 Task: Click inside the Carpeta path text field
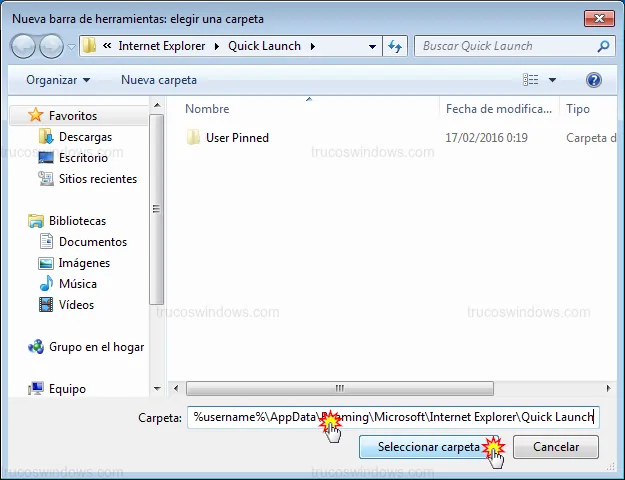click(392, 417)
